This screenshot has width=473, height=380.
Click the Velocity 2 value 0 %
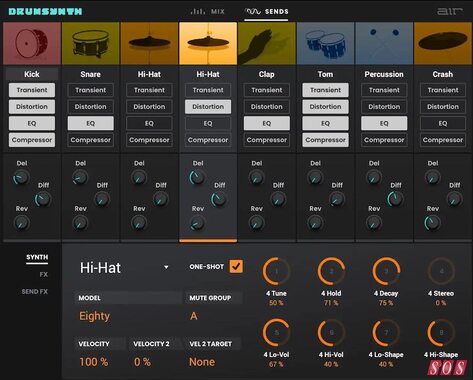[x=142, y=362]
